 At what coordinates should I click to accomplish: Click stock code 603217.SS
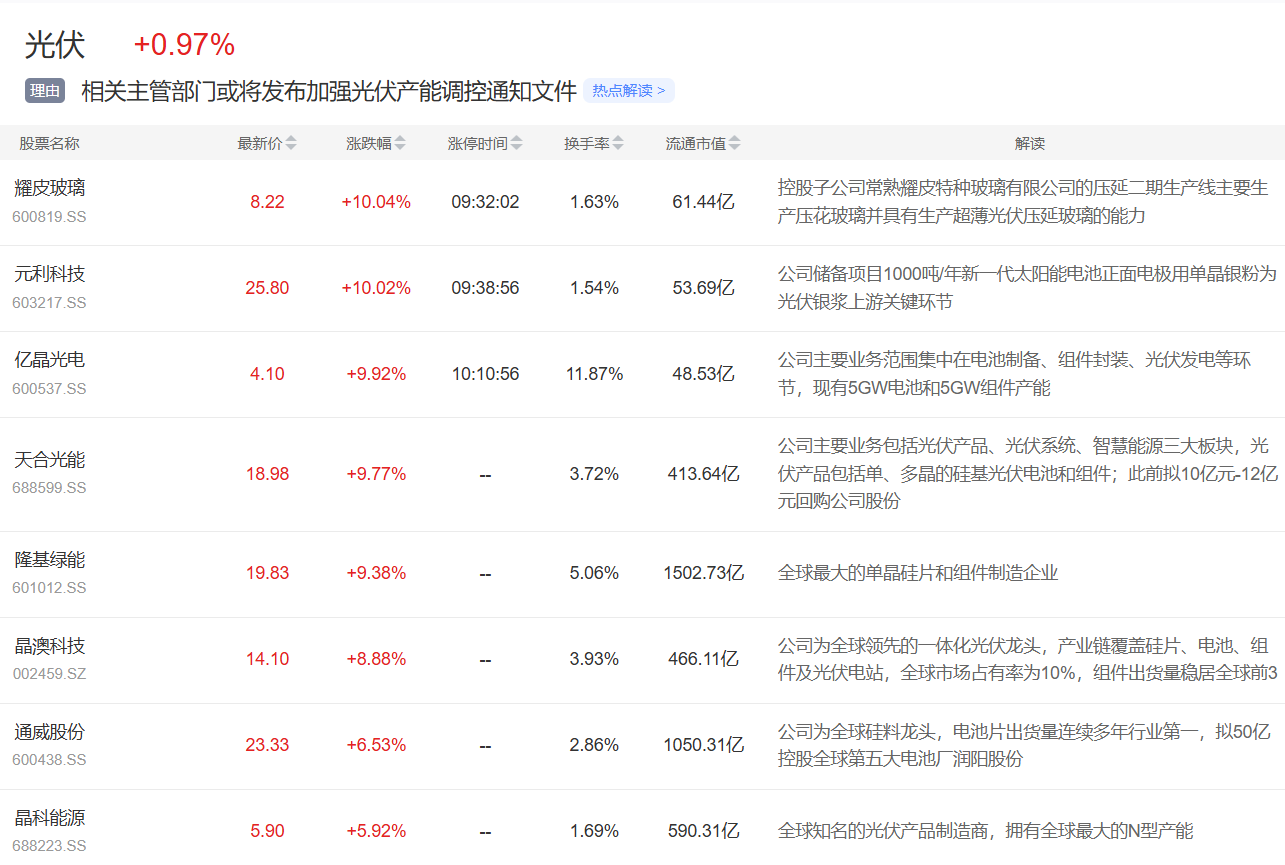tap(50, 302)
